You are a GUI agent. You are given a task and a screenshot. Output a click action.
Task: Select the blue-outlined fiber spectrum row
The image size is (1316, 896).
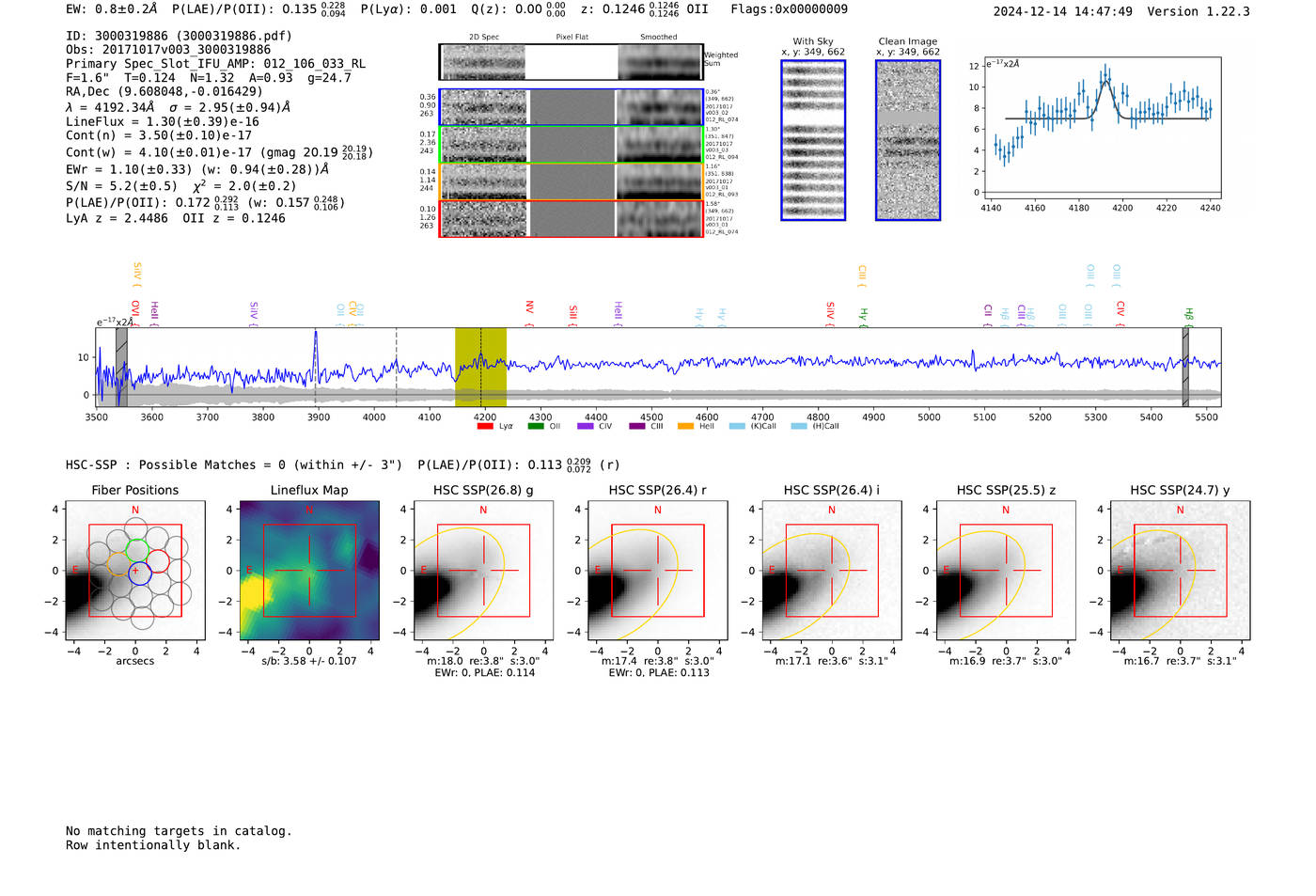571,107
